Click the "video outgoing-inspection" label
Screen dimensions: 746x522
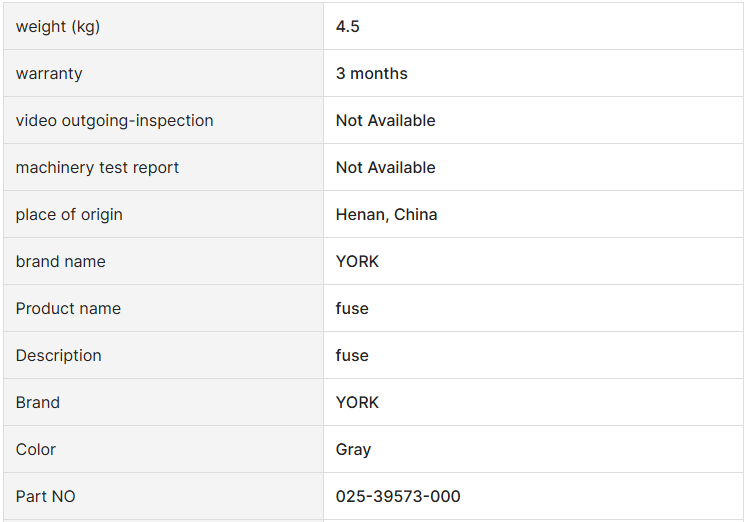(115, 121)
